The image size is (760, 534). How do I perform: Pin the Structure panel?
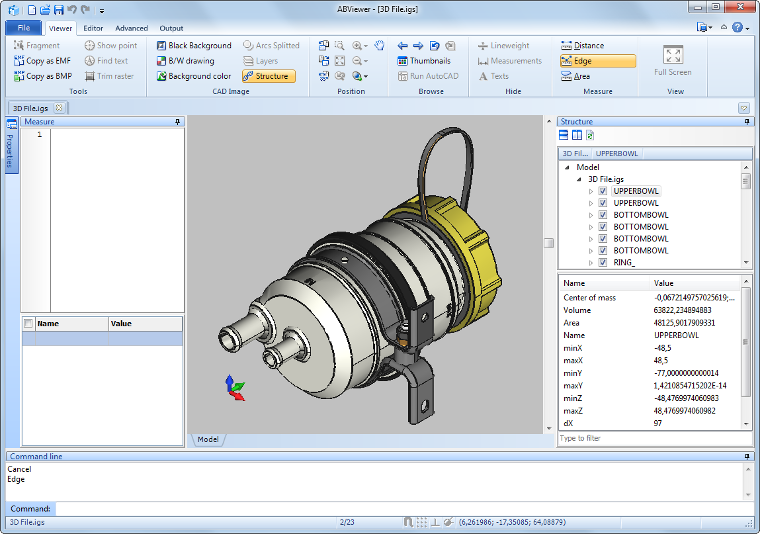click(747, 122)
